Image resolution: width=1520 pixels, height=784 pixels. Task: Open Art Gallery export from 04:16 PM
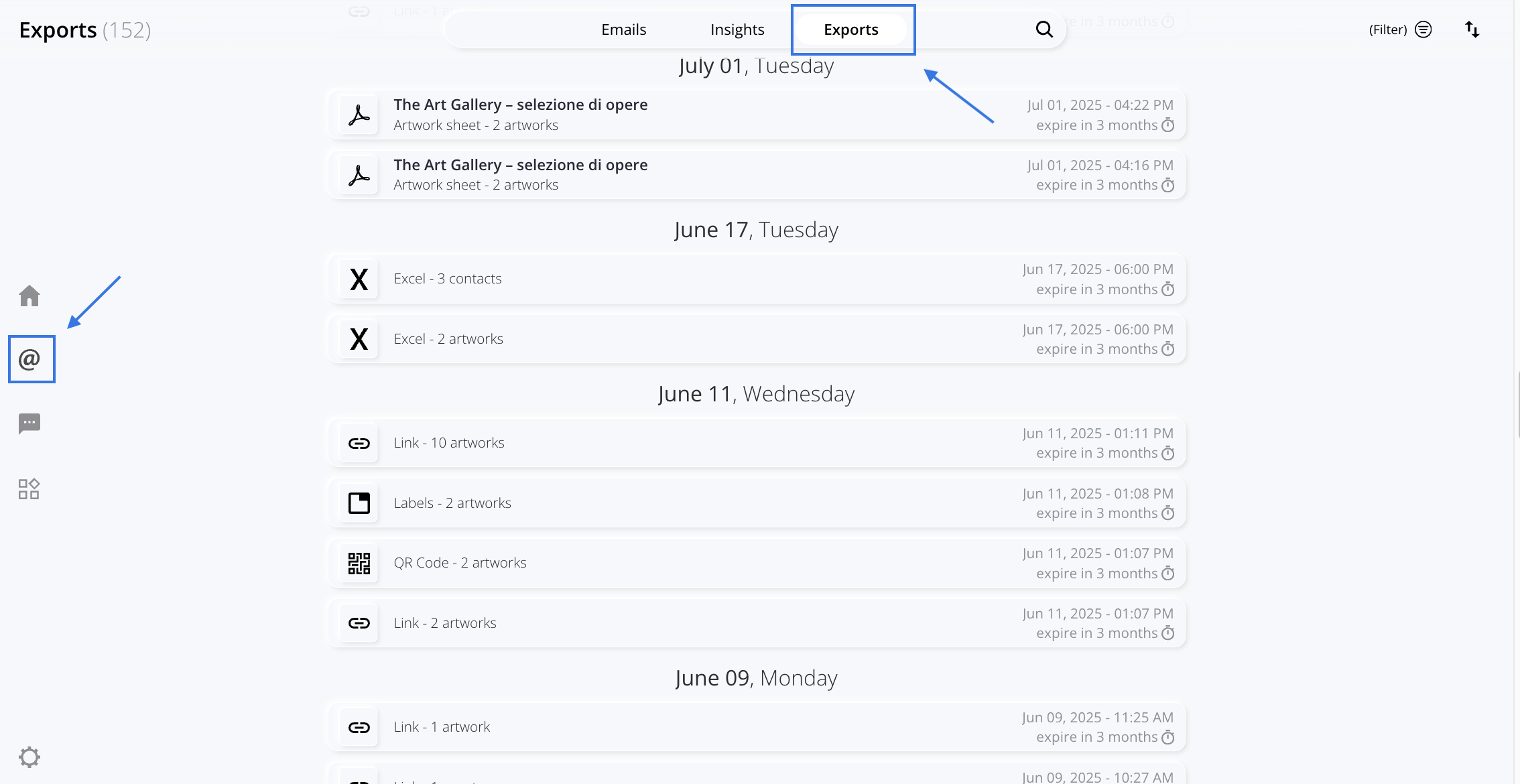click(x=520, y=166)
